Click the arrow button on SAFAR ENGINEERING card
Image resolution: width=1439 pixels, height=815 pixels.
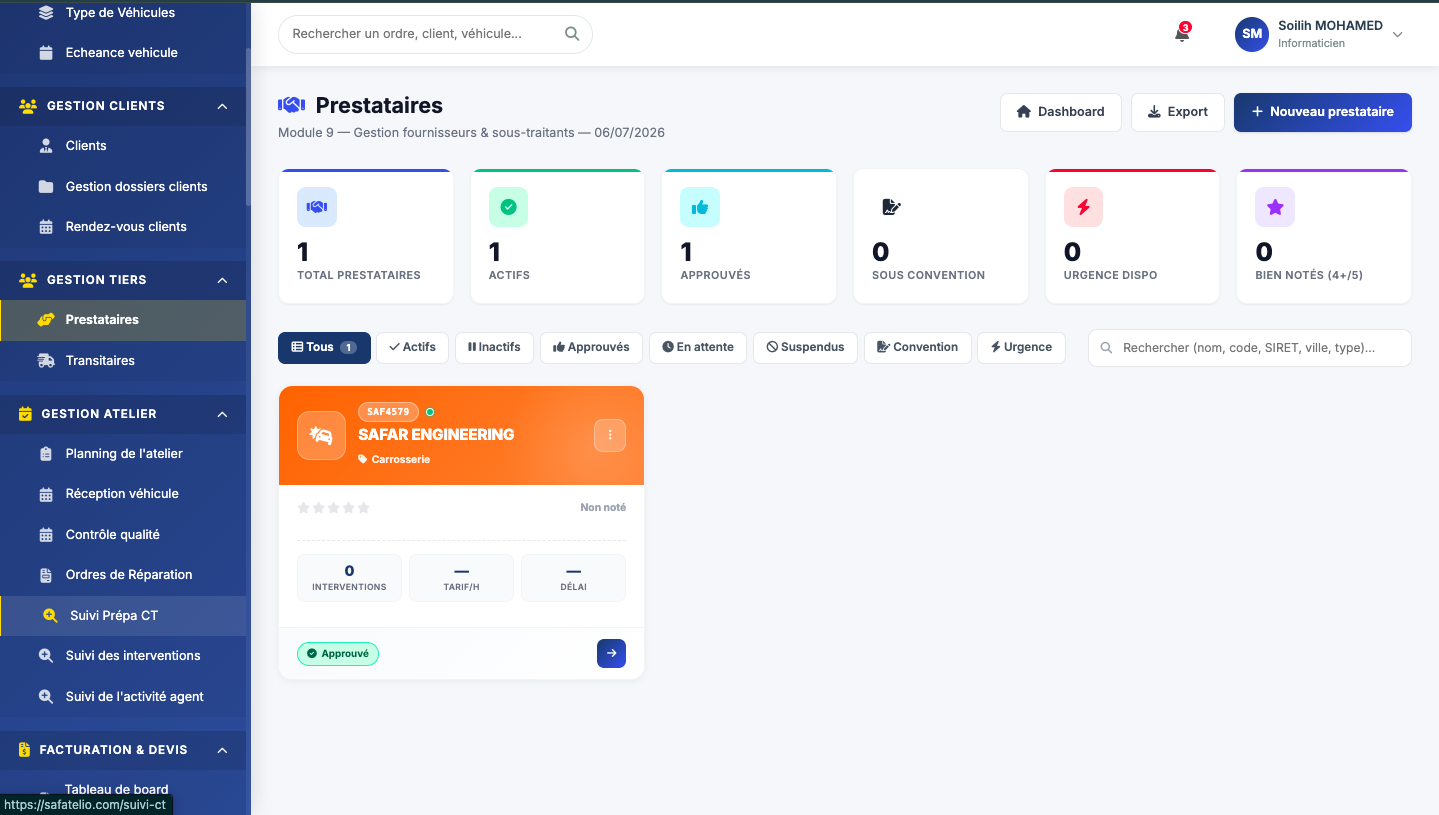(x=611, y=653)
